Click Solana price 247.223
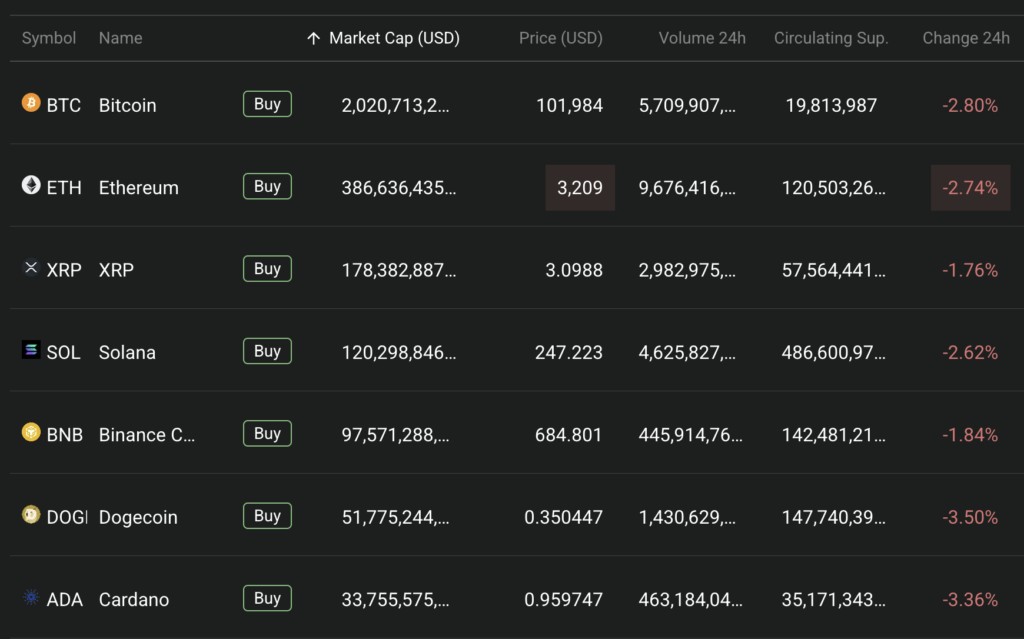Viewport: 1024px width, 639px height. pyautogui.click(x=569, y=352)
